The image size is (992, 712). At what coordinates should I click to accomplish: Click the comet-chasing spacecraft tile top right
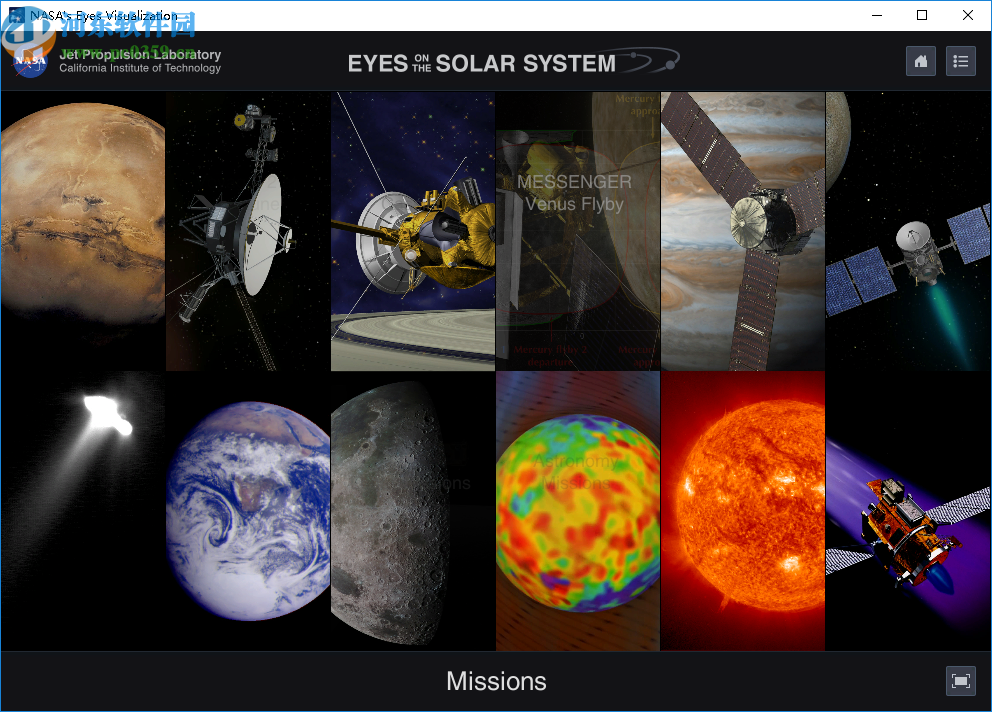(907, 230)
